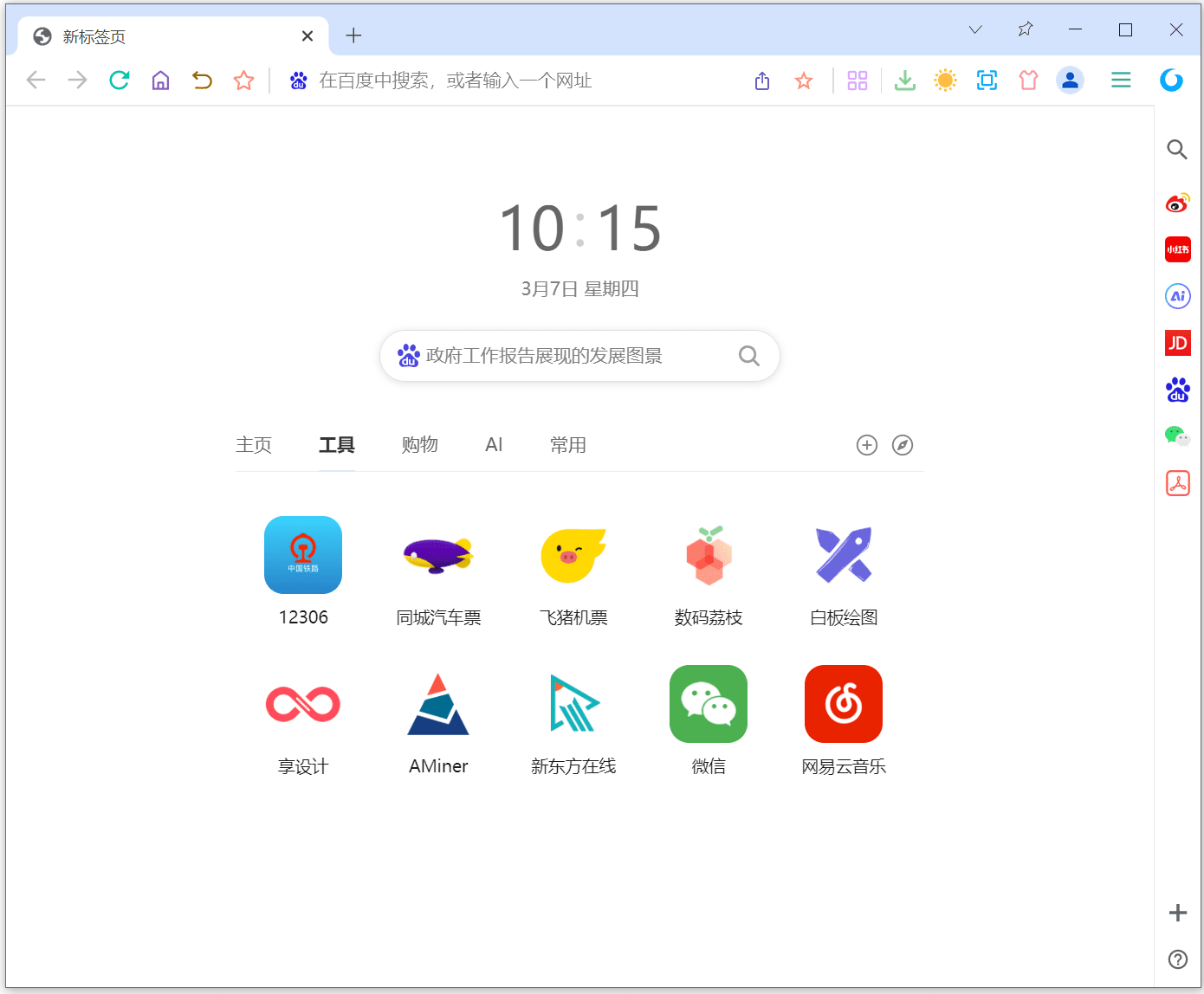Open JD from the sidebar
This screenshot has height=994, width=1204.
click(x=1178, y=343)
